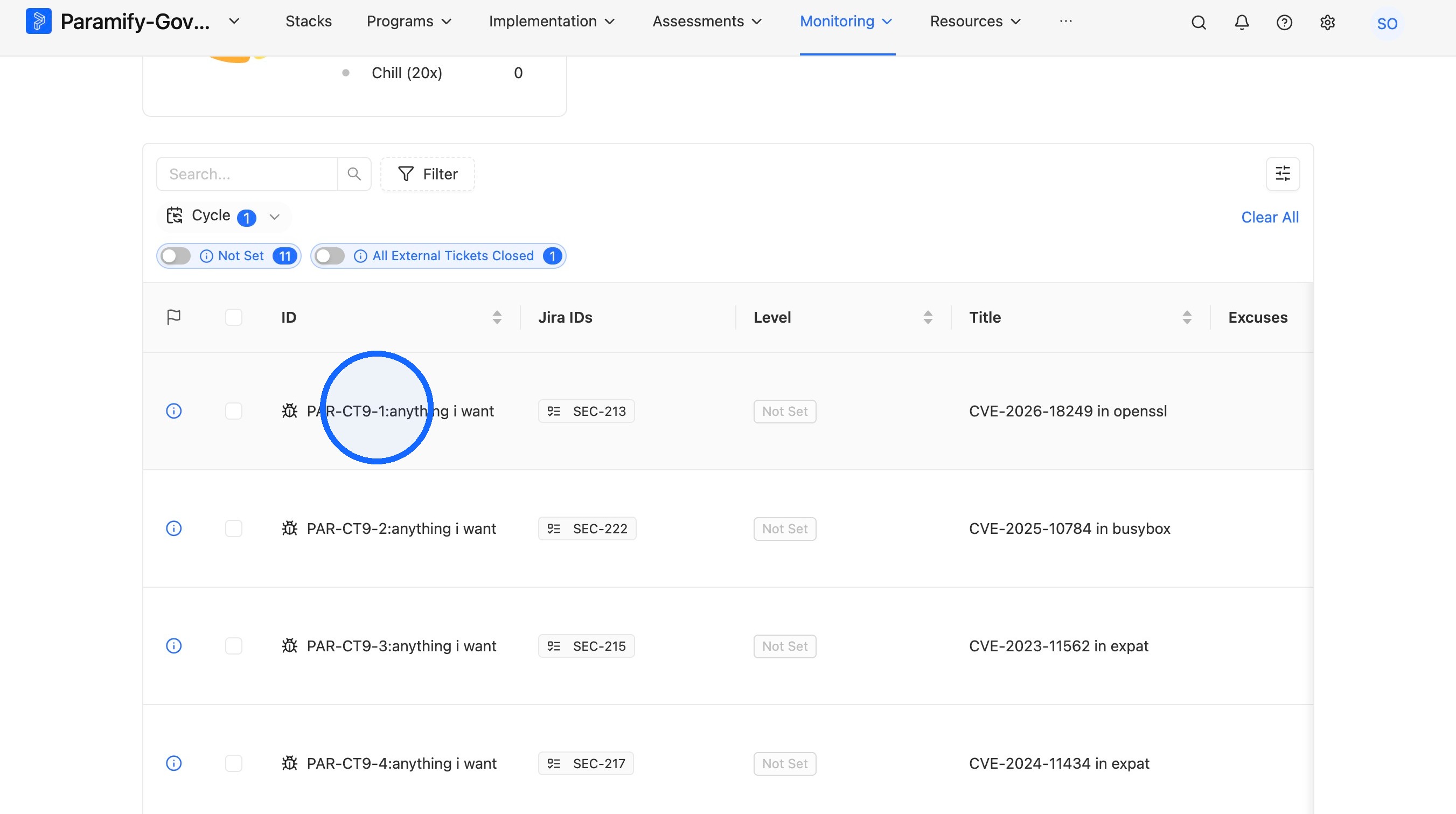1456x814 pixels.
Task: Select the PAR-CT9-3 row checkbox
Action: (233, 646)
